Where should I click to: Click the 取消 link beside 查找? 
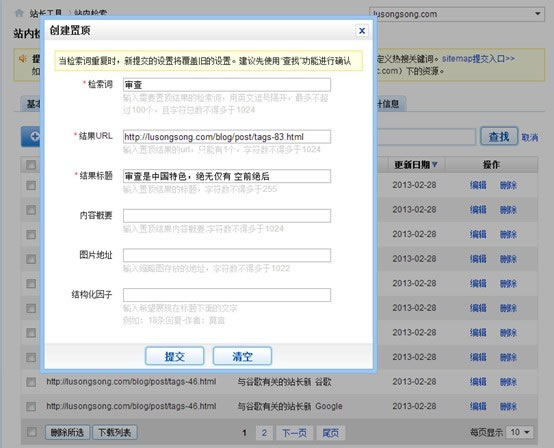pyautogui.click(x=530, y=137)
